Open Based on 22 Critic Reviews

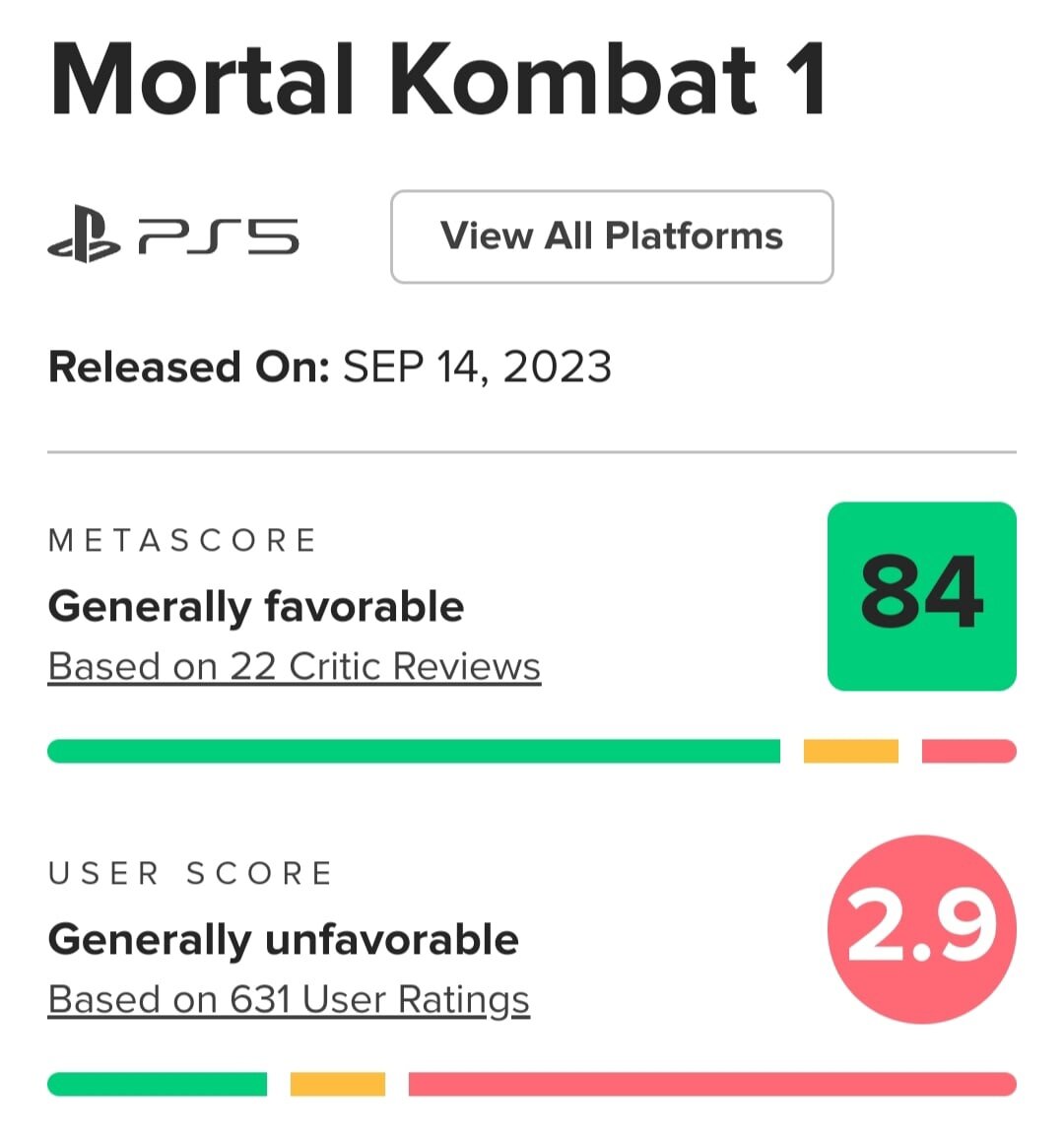coord(293,665)
